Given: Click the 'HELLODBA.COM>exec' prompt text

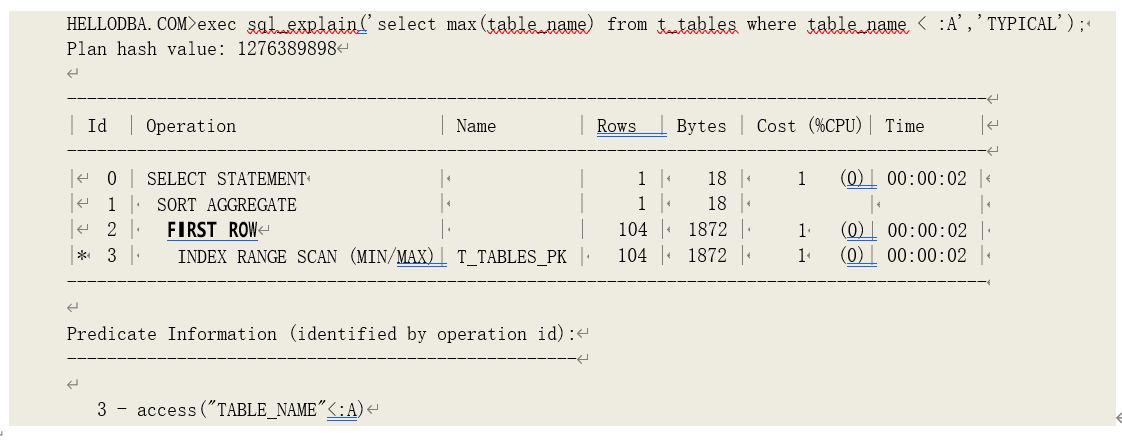Looking at the screenshot, I should 130,24.
